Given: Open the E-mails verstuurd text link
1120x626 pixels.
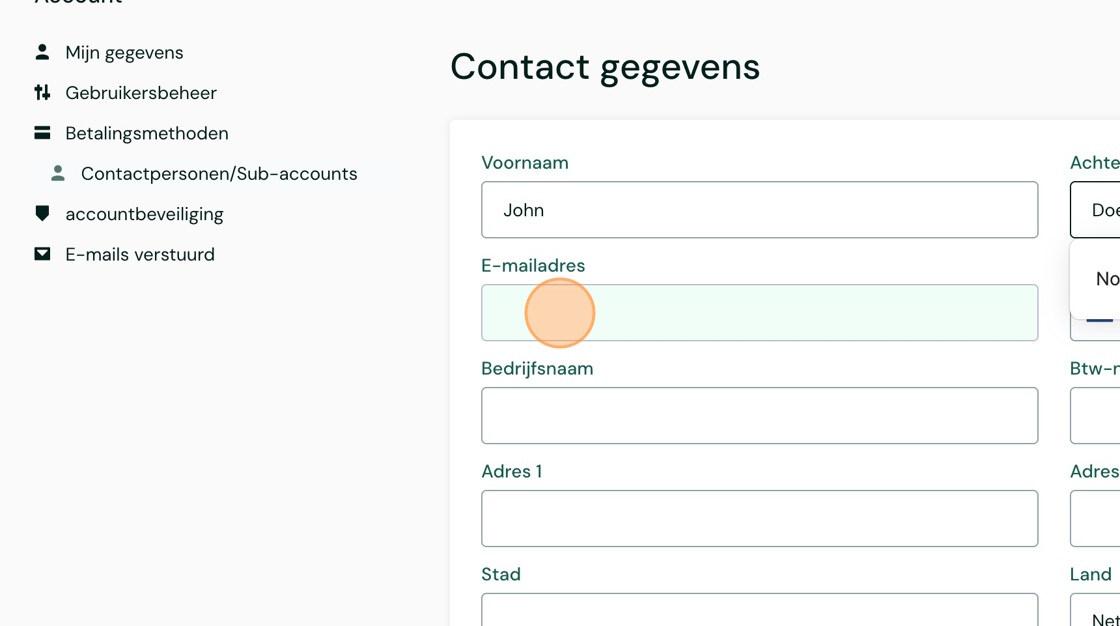Looking at the screenshot, I should click(x=140, y=254).
